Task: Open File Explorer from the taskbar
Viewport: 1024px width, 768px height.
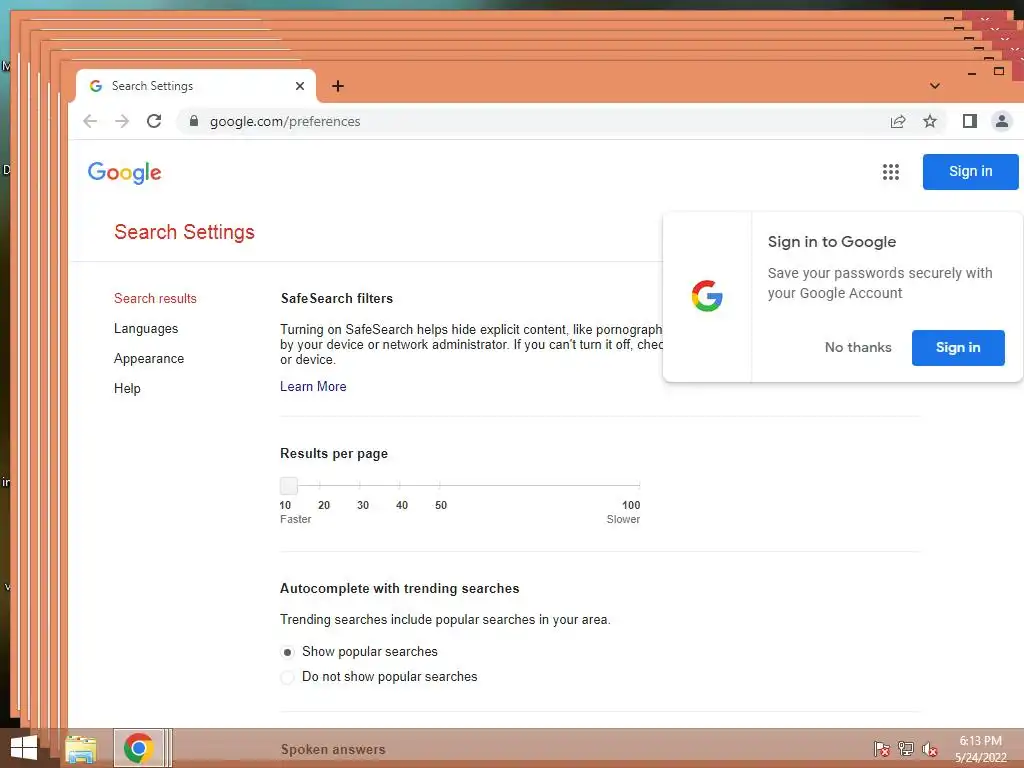Action: click(x=81, y=749)
